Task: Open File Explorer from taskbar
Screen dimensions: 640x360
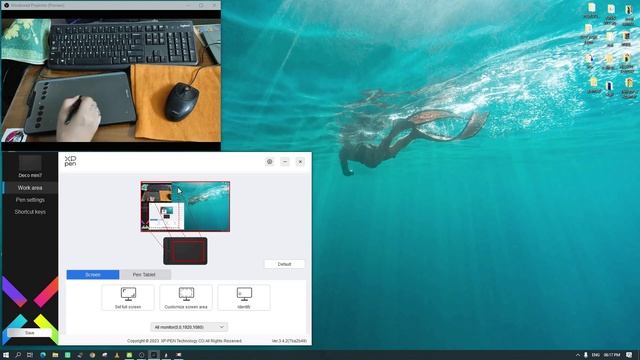Action: 55,355
